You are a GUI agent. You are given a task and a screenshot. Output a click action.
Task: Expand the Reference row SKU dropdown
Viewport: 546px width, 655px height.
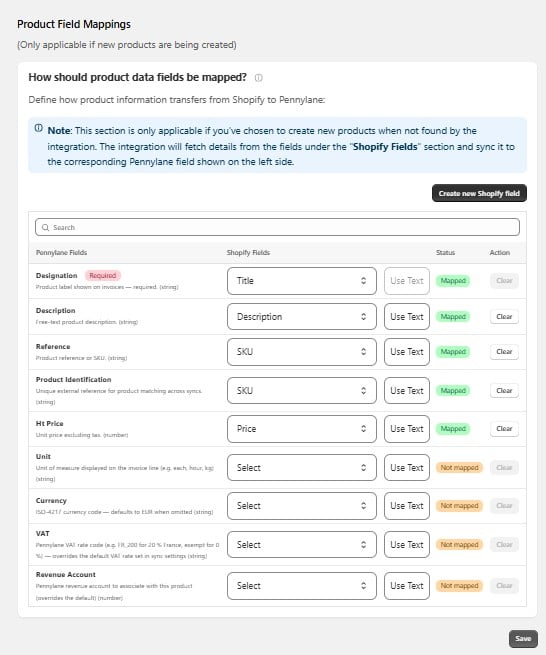point(302,352)
